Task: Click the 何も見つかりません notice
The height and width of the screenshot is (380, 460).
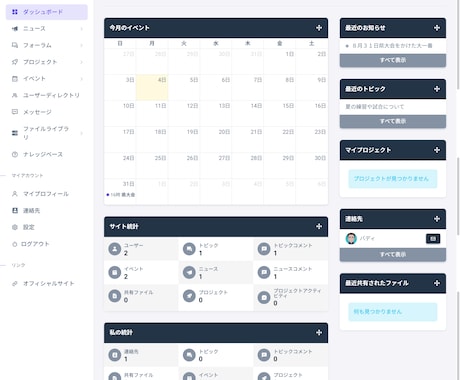Action: [x=393, y=312]
